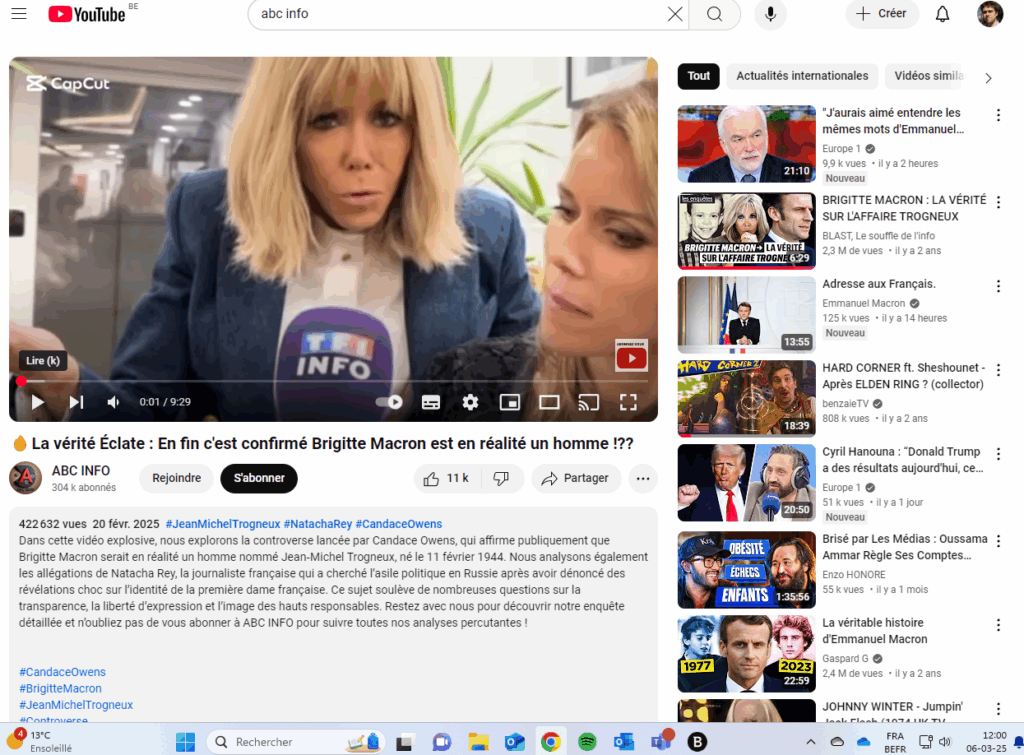
Task: Open more actions under the video
Action: (643, 479)
